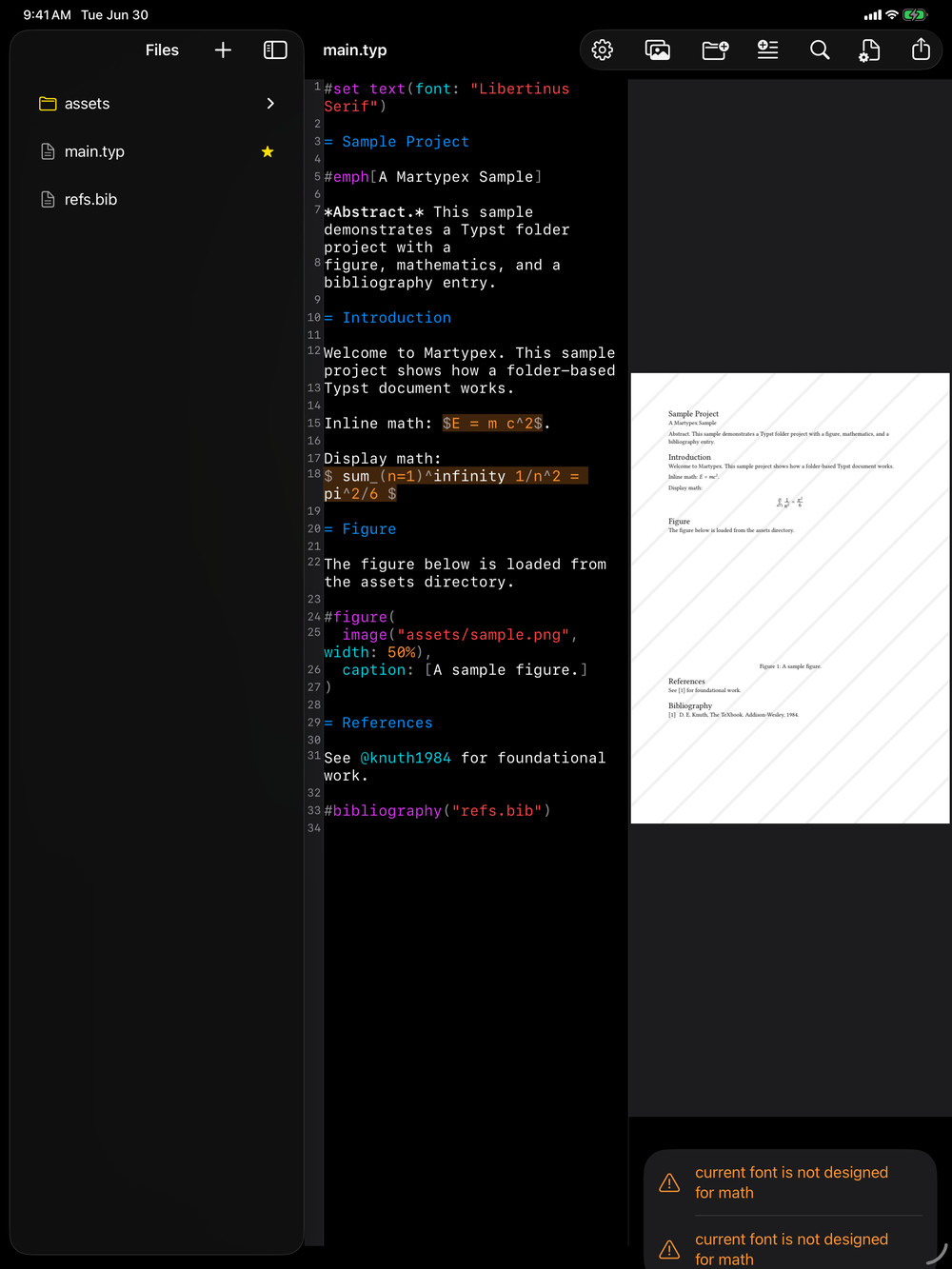Click the warning triangle of first message
Image resolution: width=952 pixels, height=1269 pixels.
[x=669, y=1182]
